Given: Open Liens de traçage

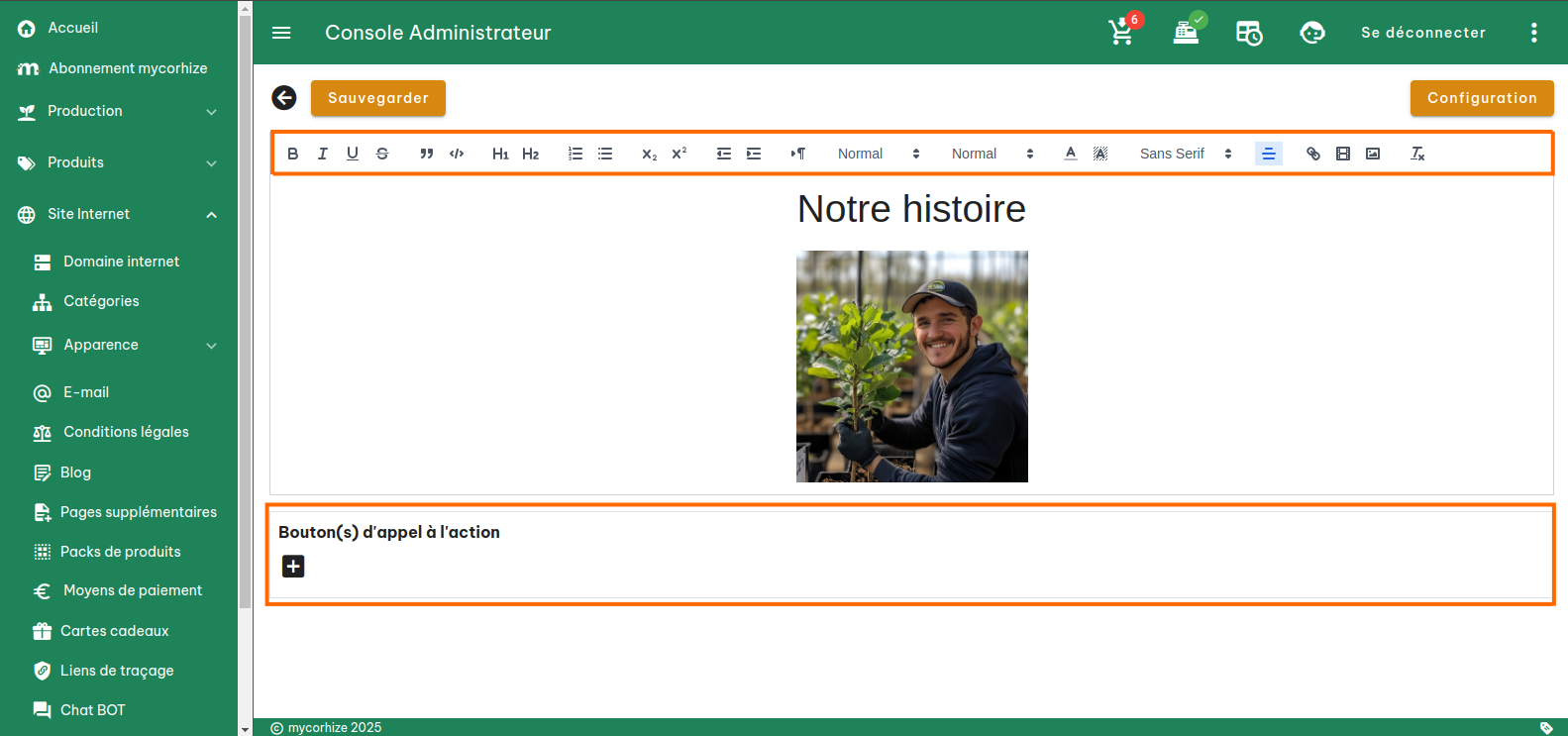Looking at the screenshot, I should (119, 671).
